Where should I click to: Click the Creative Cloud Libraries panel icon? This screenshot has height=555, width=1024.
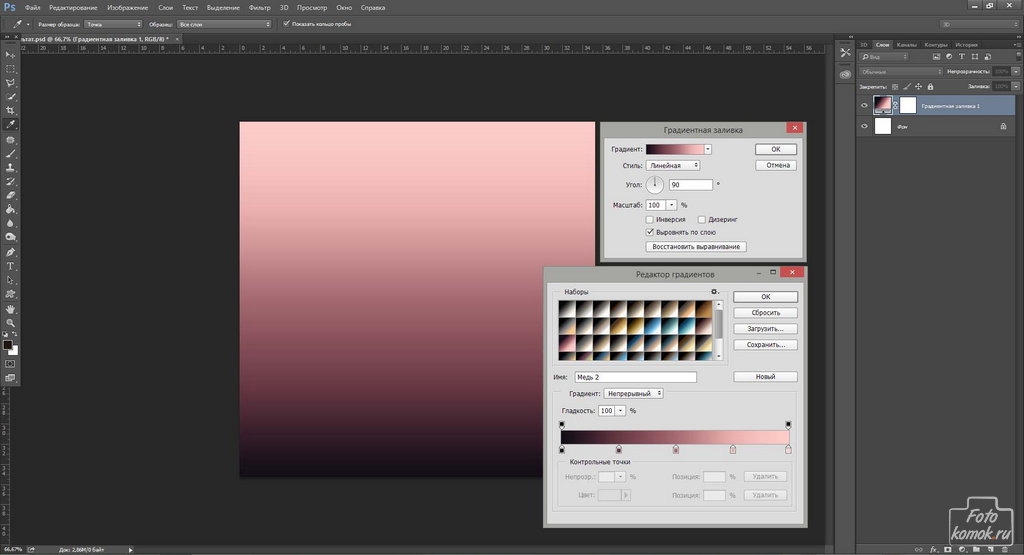(845, 74)
